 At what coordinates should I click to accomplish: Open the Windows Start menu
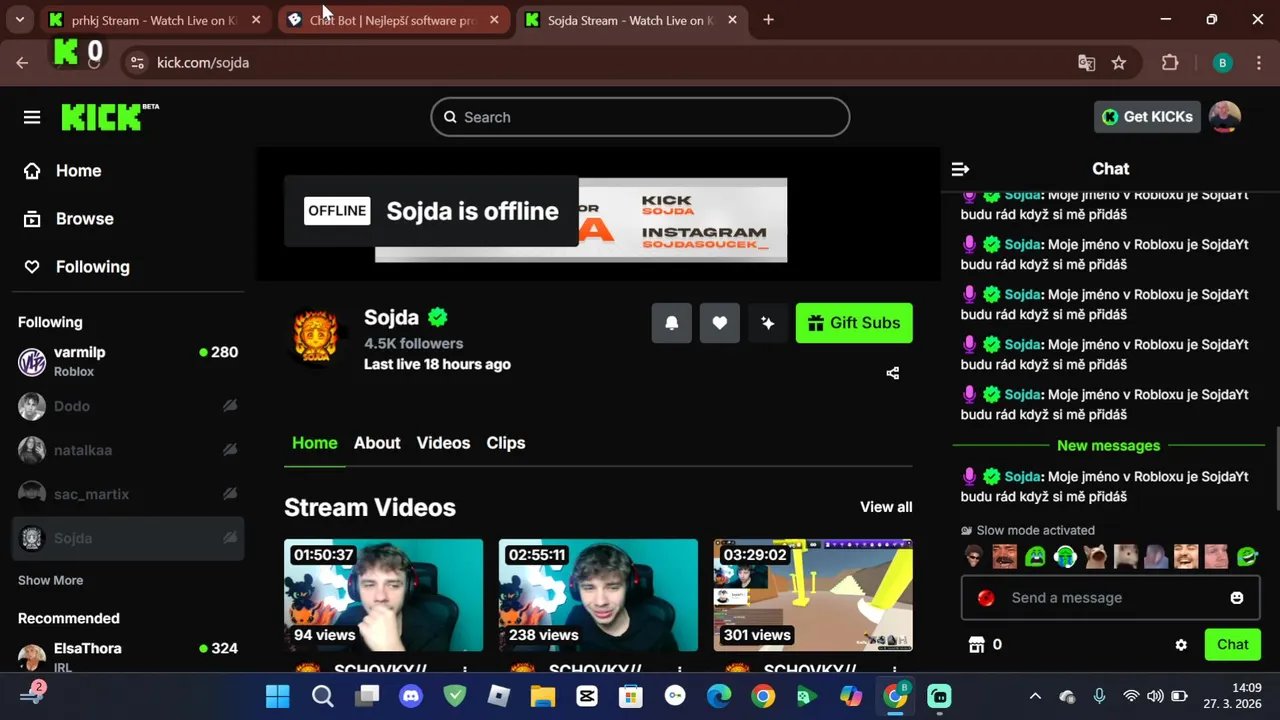(277, 696)
